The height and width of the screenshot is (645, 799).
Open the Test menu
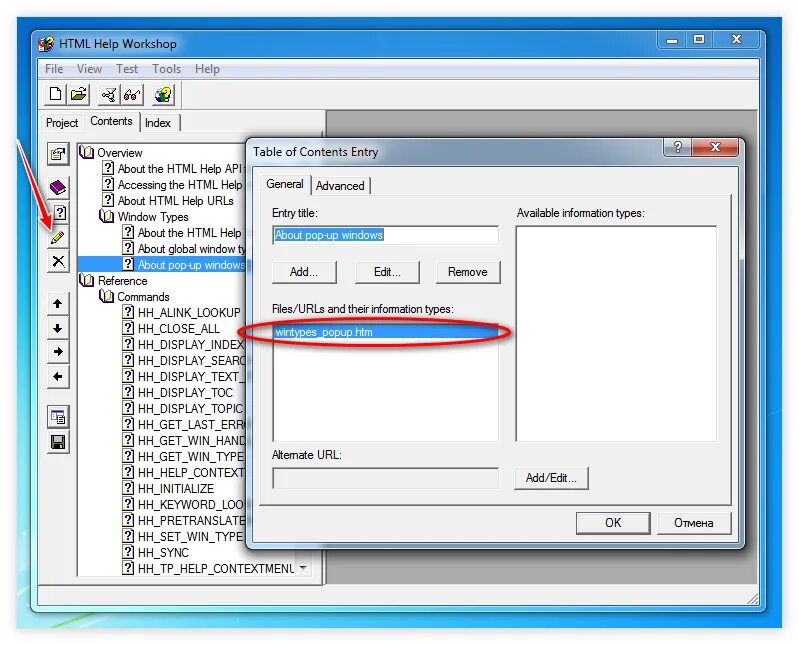tap(127, 69)
